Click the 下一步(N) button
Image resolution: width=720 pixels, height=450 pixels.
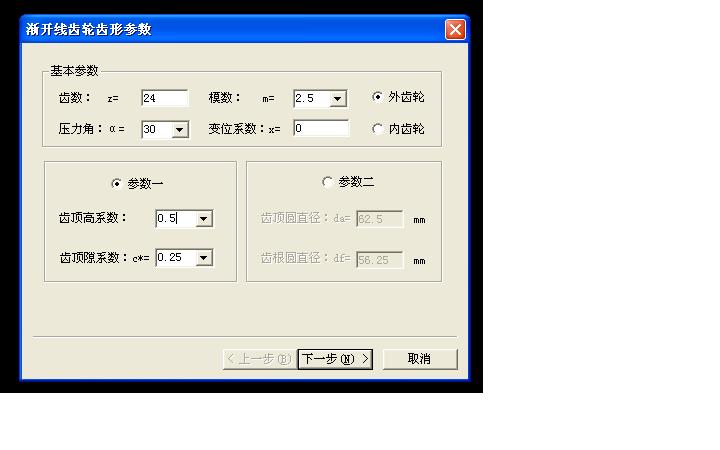pyautogui.click(x=335, y=359)
